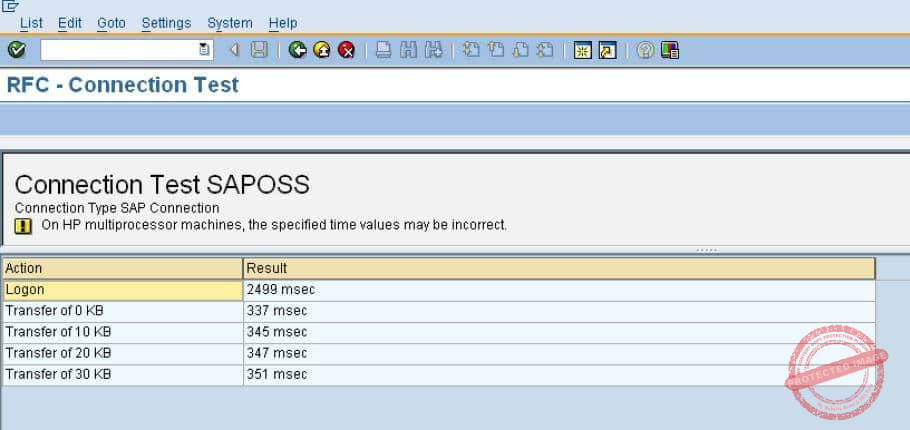Open the command field history dropdown
This screenshot has height=430, width=910.
point(205,50)
